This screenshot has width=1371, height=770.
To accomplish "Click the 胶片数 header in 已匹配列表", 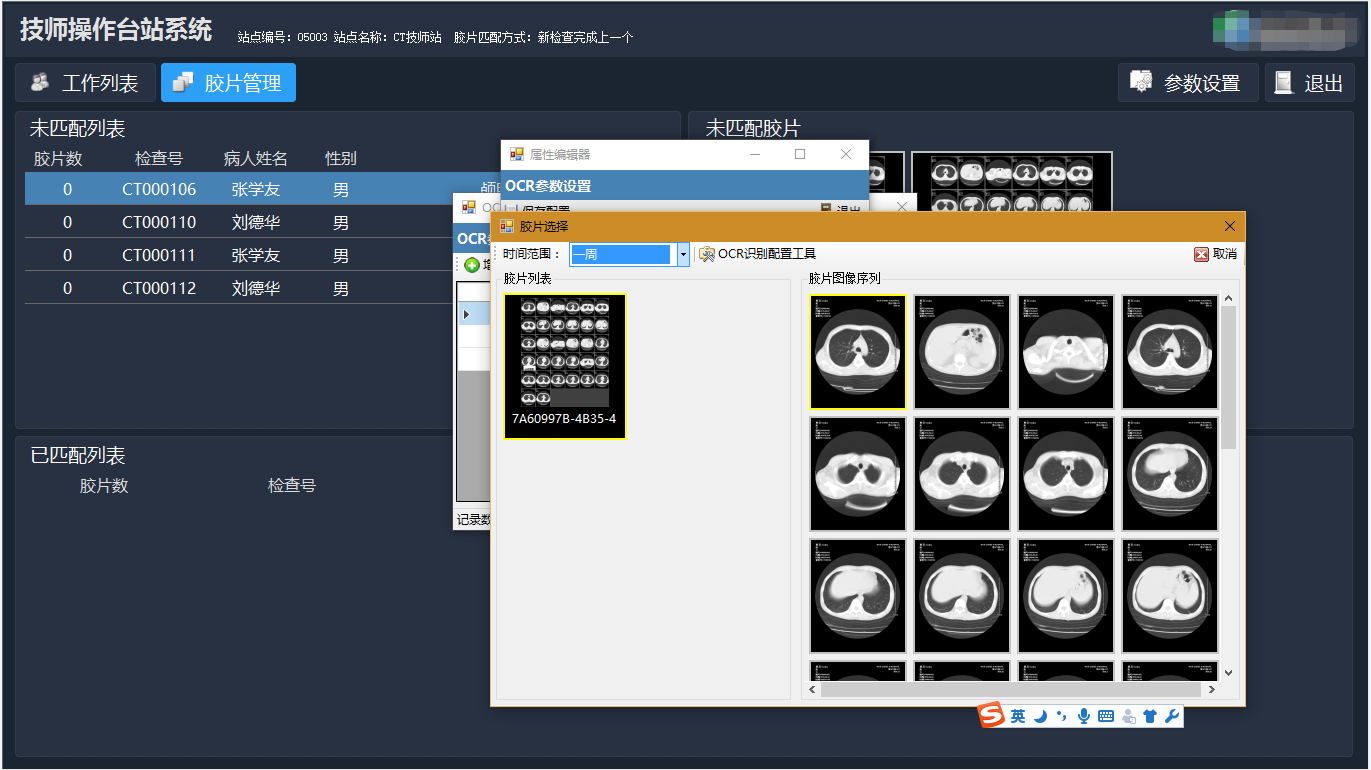I will (104, 486).
